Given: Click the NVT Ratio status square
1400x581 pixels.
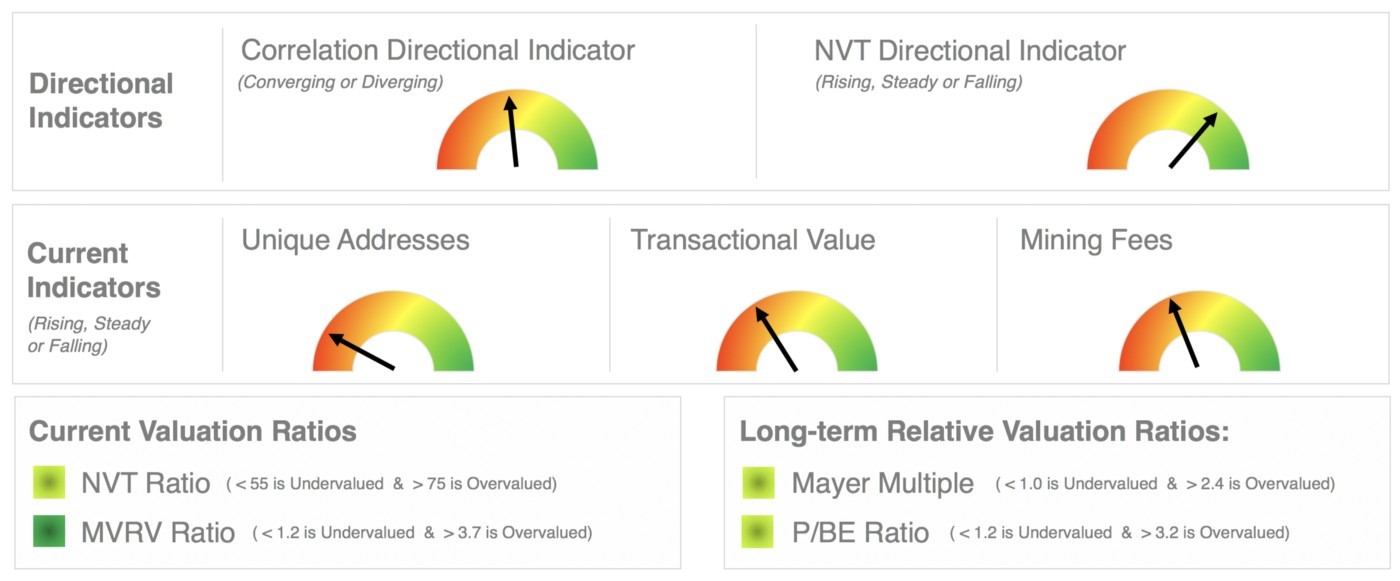Looking at the screenshot, I should 48,483.
